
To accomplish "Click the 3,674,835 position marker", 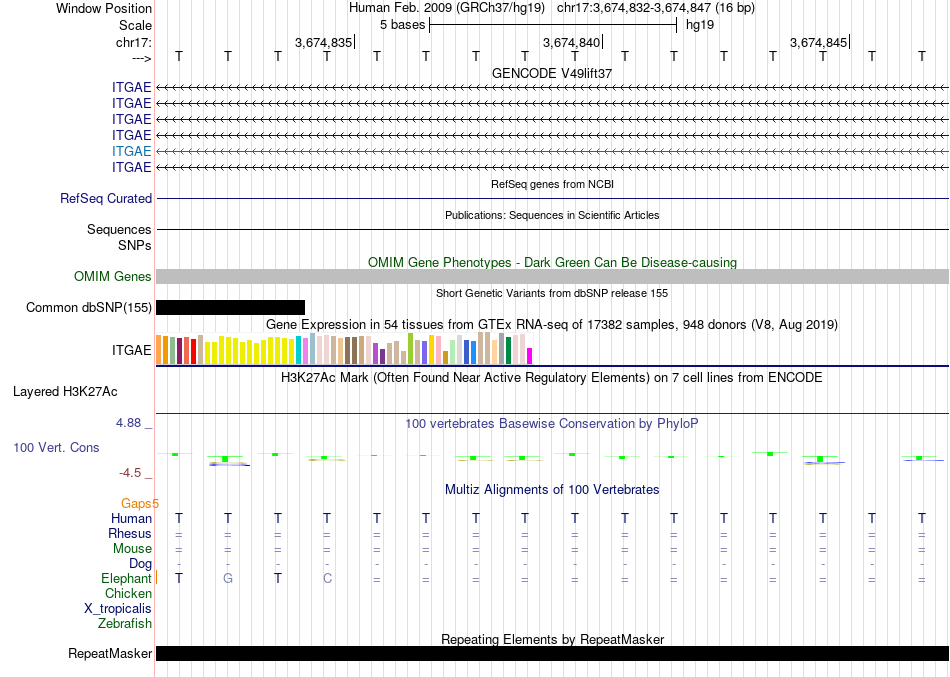I will (x=324, y=42).
